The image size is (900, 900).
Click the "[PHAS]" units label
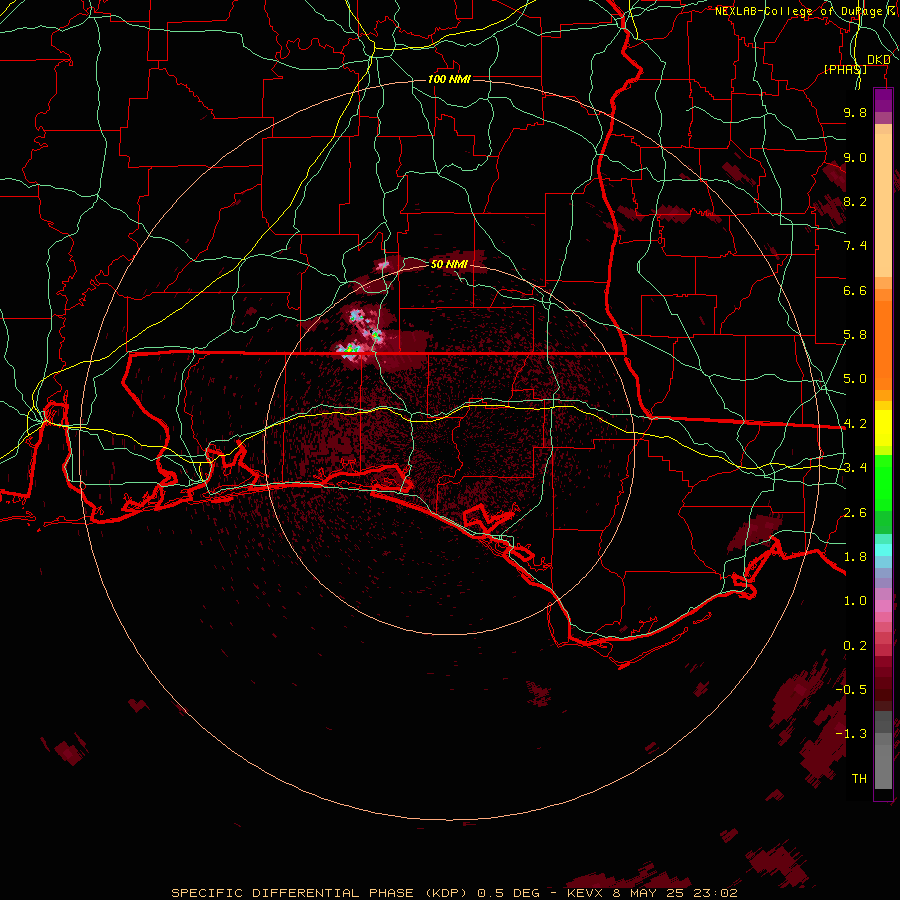(845, 69)
